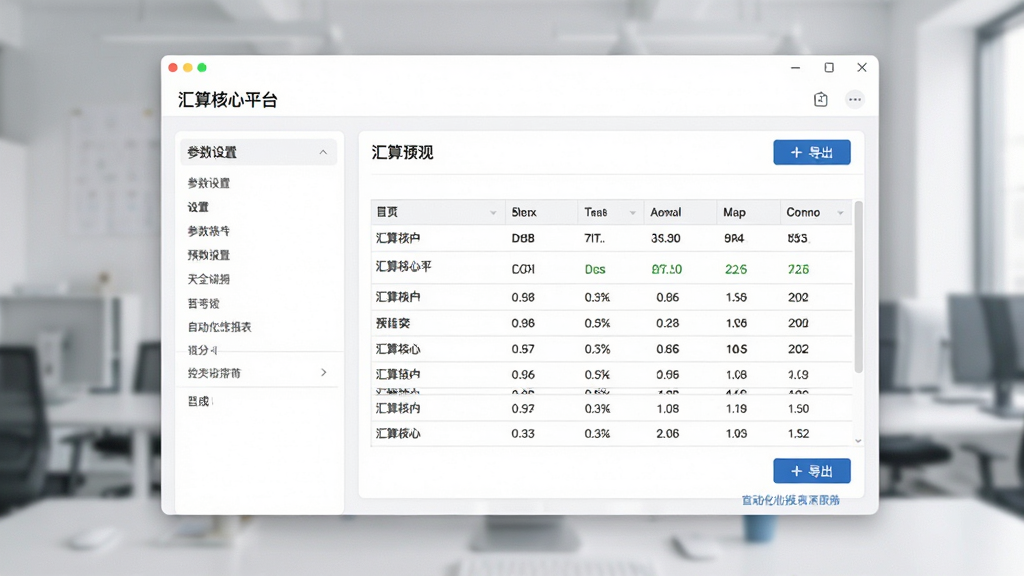Expand the sidebar row with the right chevron

tap(324, 372)
